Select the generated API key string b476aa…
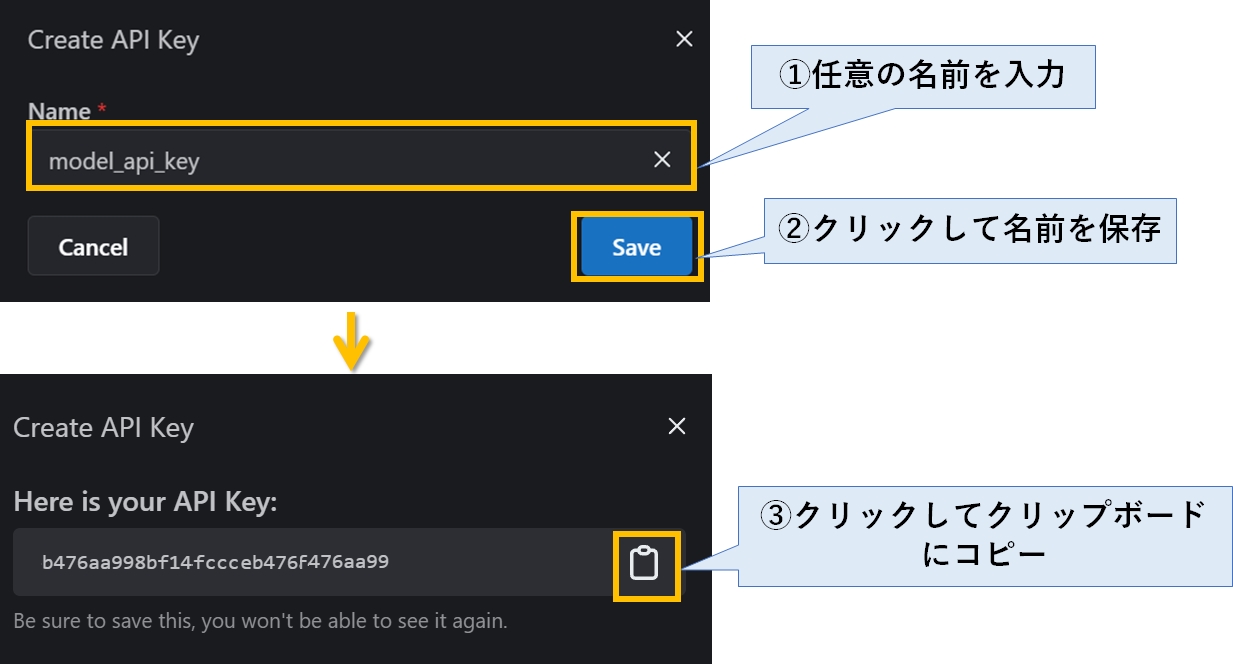Screen dimensions: 1233x664 (x=215, y=562)
